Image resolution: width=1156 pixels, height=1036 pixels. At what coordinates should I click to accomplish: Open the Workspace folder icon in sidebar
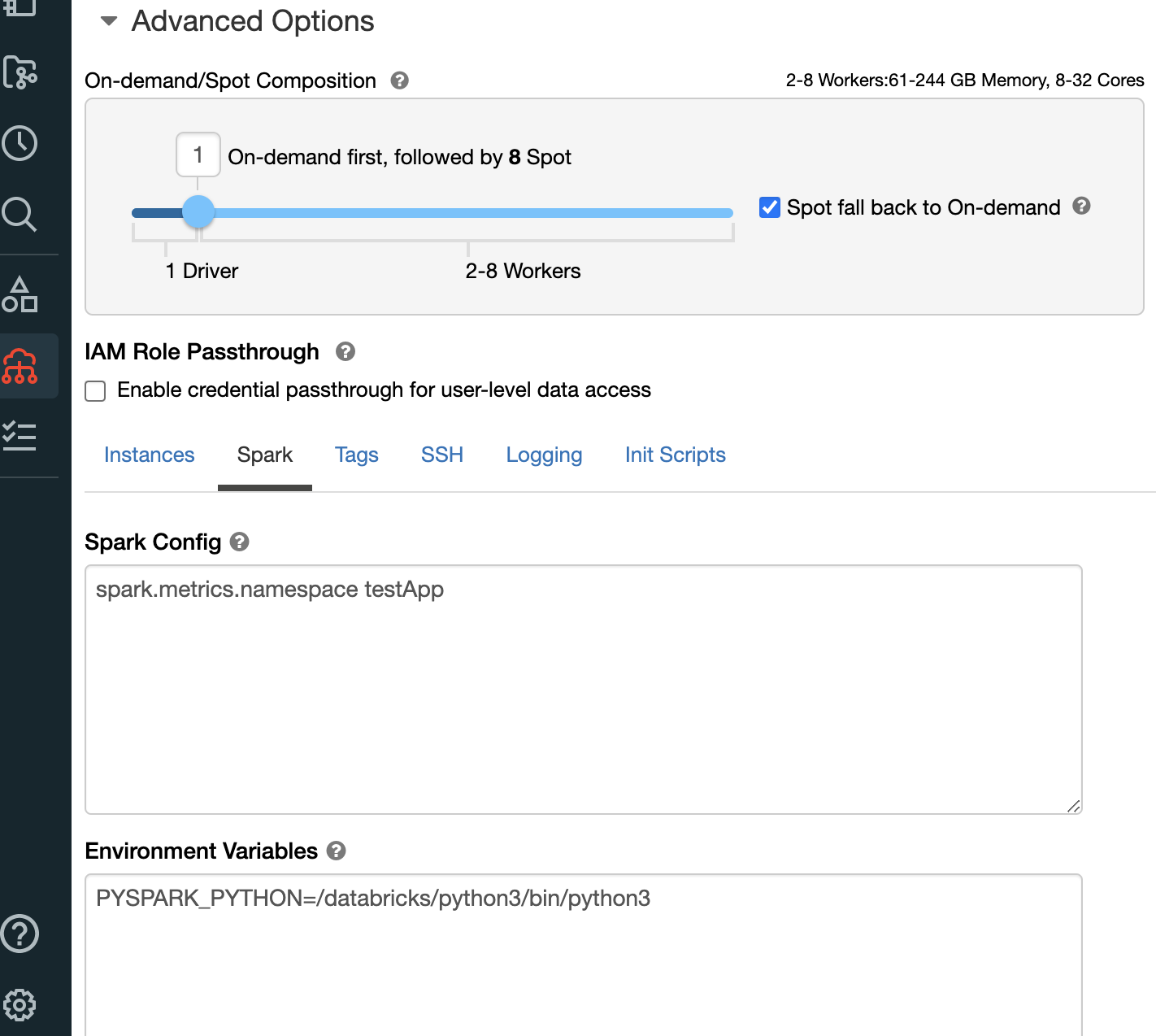point(20,73)
